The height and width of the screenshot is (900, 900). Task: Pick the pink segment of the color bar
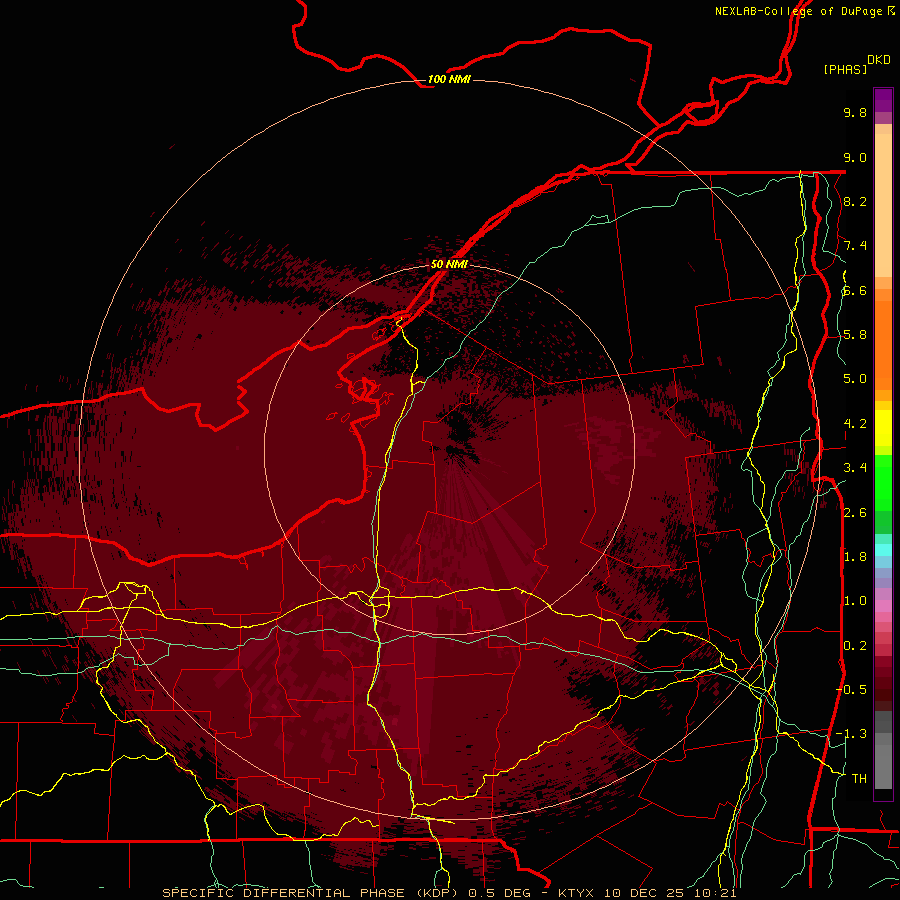(x=883, y=606)
